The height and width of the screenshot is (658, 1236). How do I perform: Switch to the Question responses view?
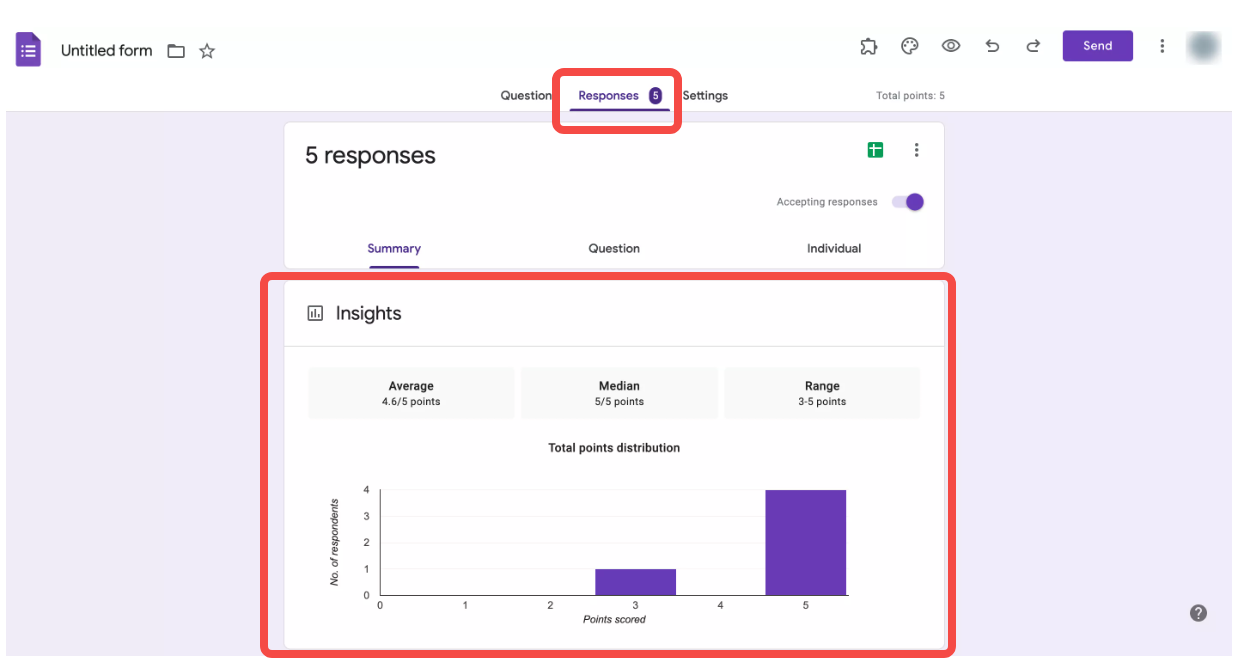(614, 248)
